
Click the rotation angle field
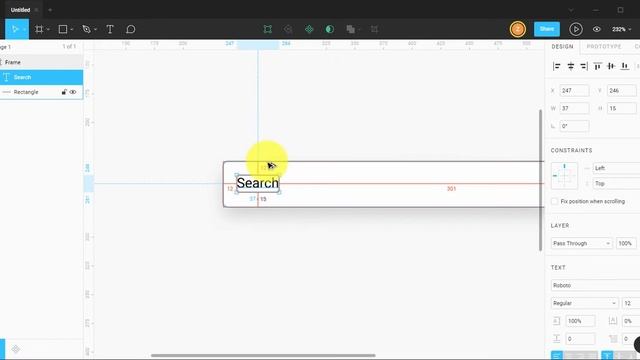574,126
